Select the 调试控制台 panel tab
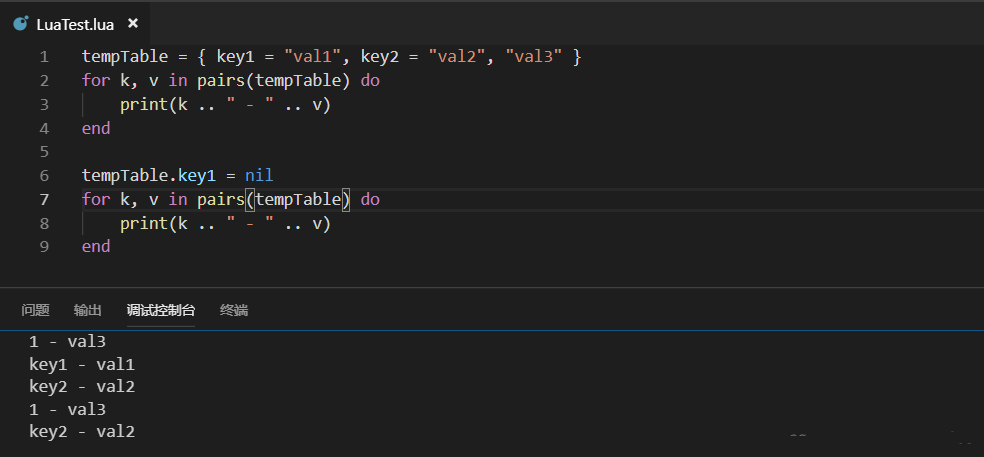Image resolution: width=984 pixels, height=457 pixels. (161, 310)
